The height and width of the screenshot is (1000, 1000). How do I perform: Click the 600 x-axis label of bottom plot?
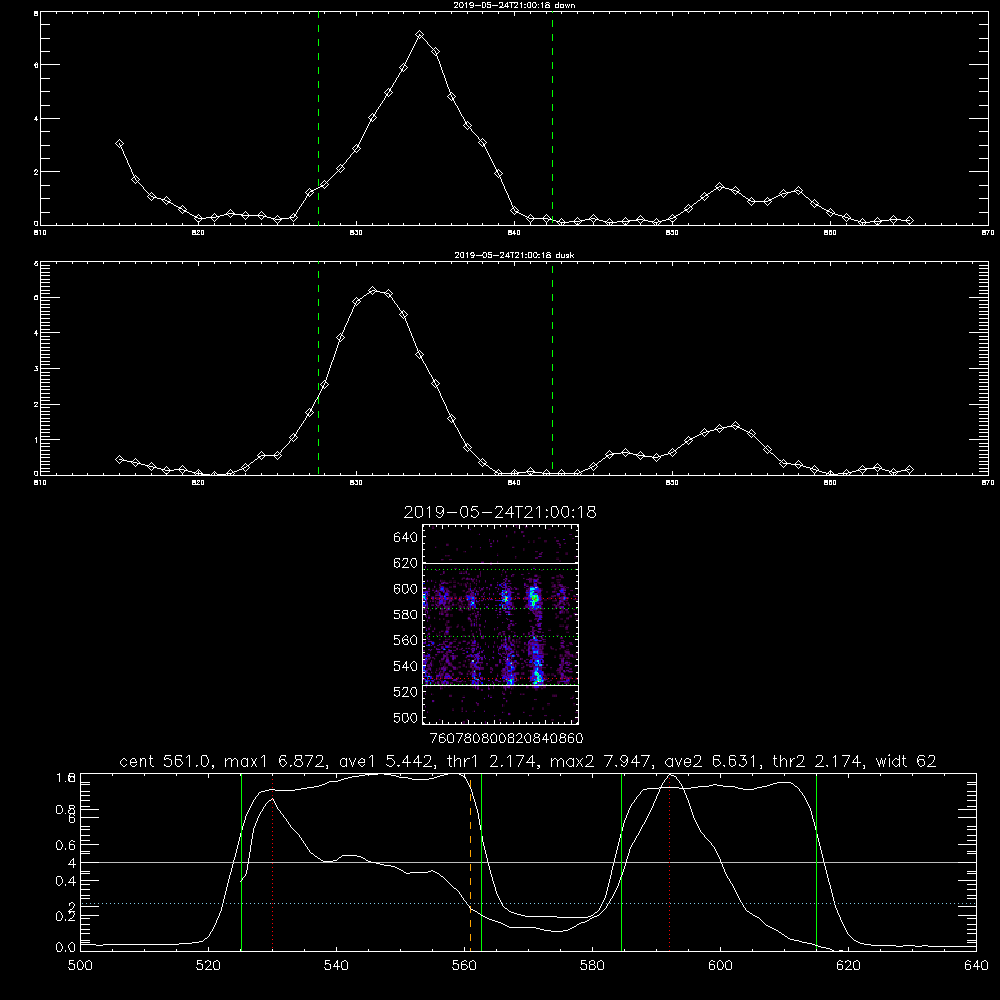click(720, 966)
